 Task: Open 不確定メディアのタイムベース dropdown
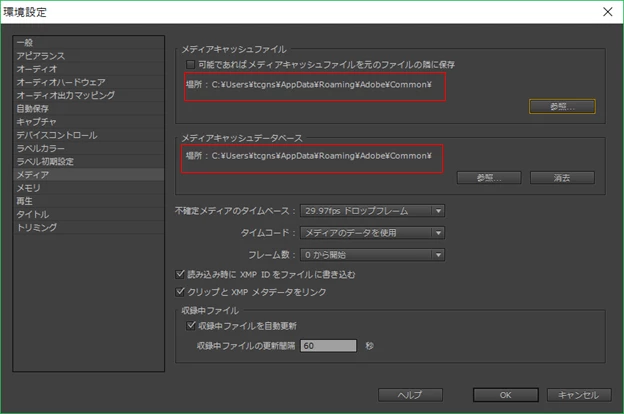[x=372, y=211]
